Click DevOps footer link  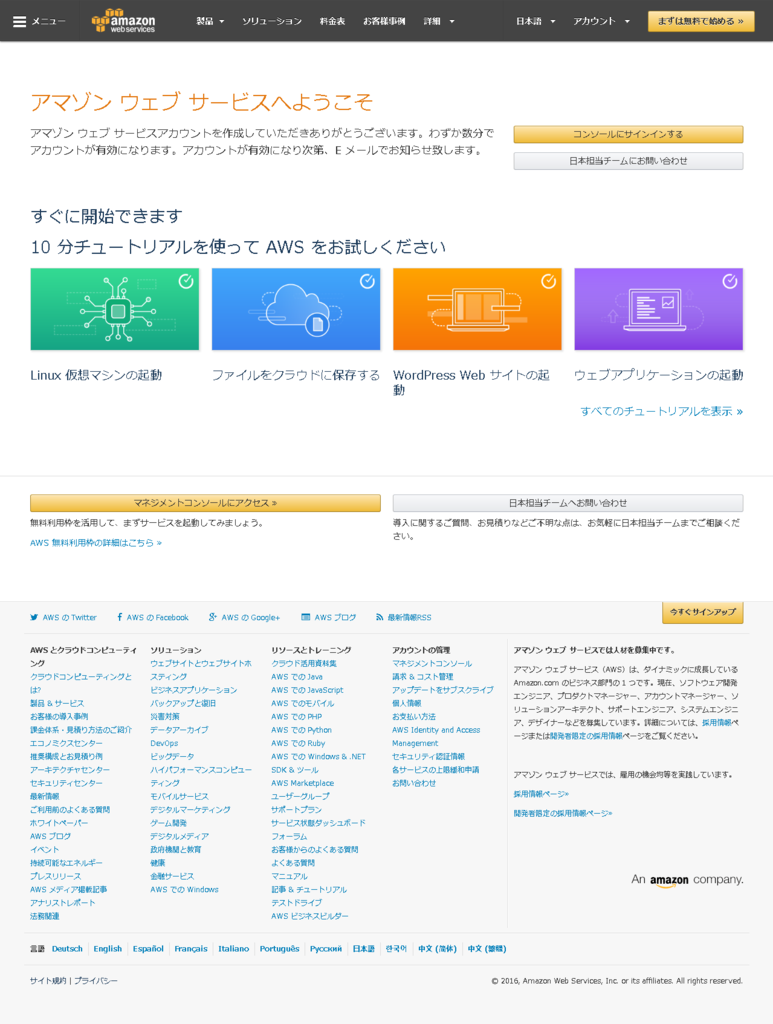point(164,743)
